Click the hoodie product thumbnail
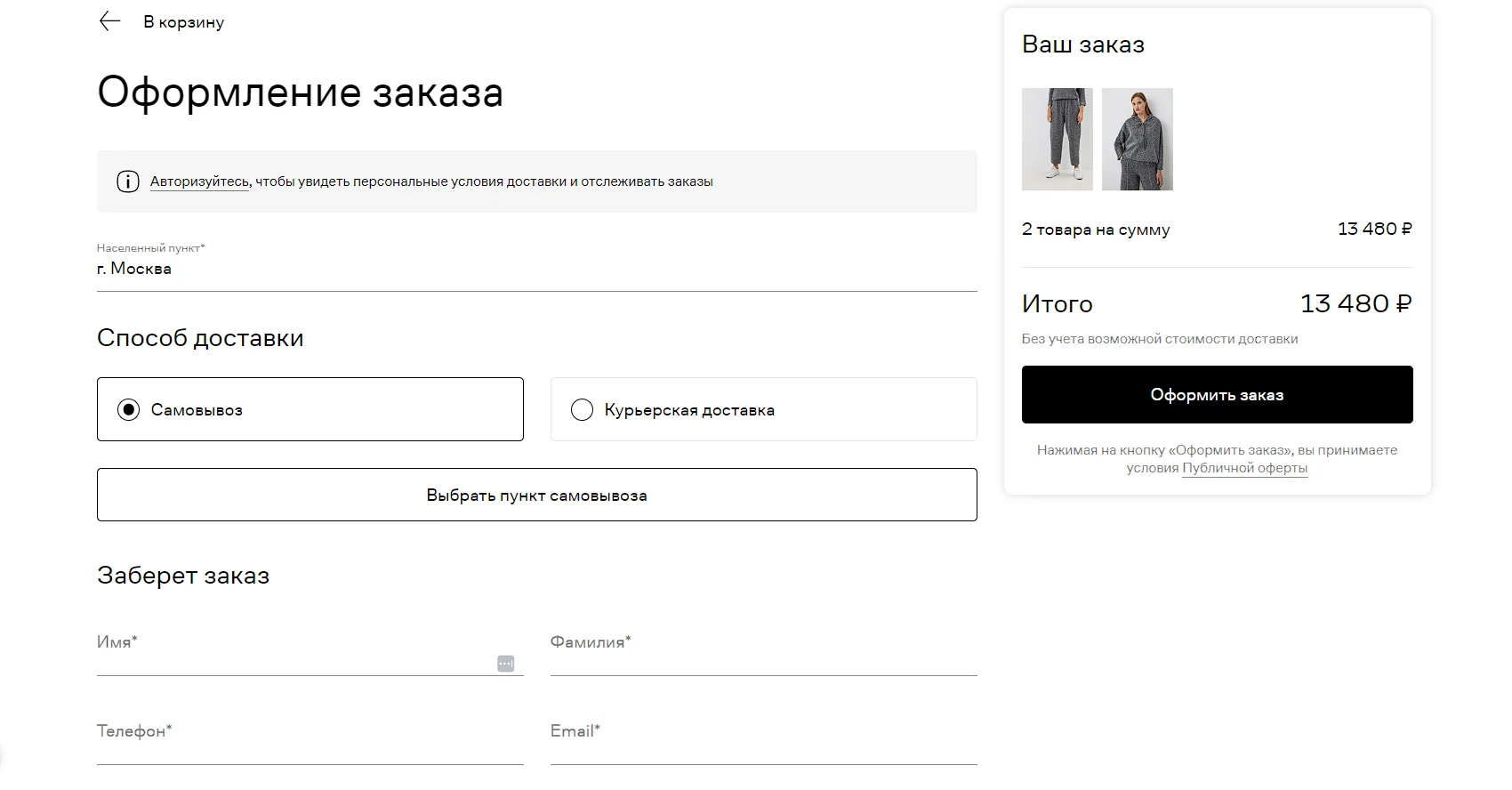This screenshot has width=1512, height=790. (x=1138, y=139)
